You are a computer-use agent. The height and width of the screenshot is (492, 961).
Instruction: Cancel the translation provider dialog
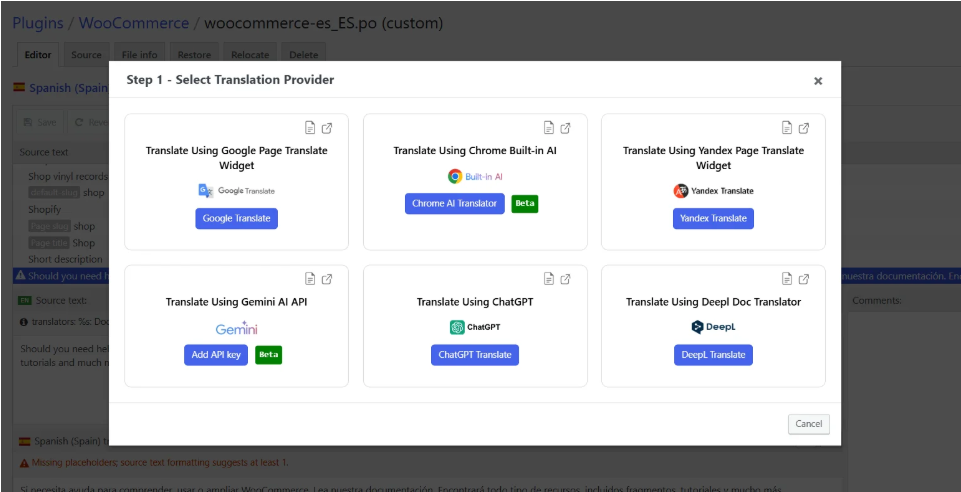[x=808, y=424]
